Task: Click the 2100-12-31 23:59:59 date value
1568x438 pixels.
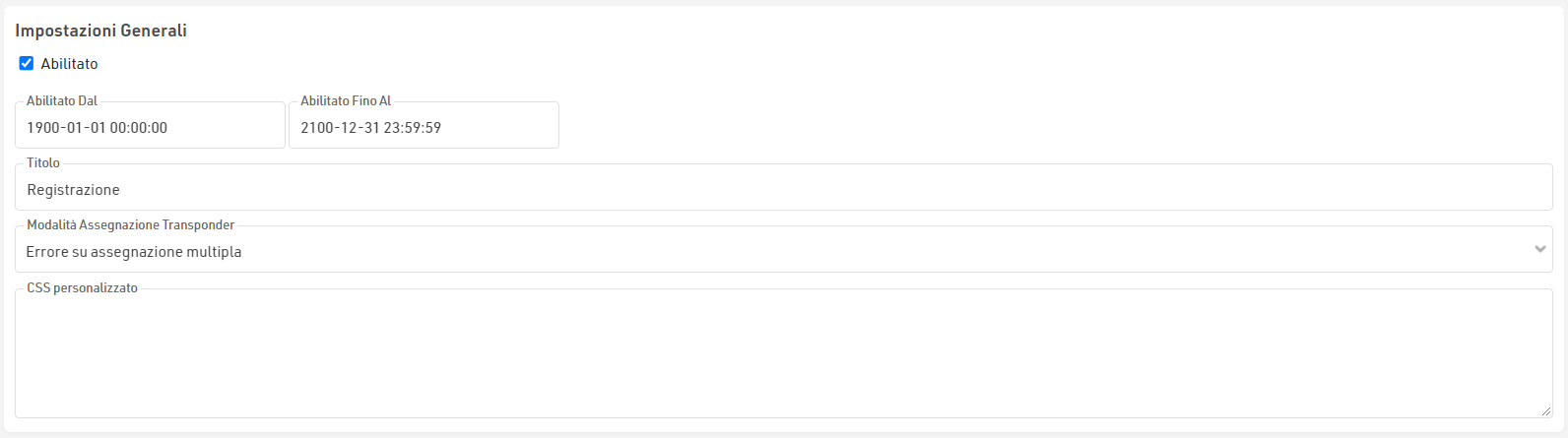Action: coord(371,128)
